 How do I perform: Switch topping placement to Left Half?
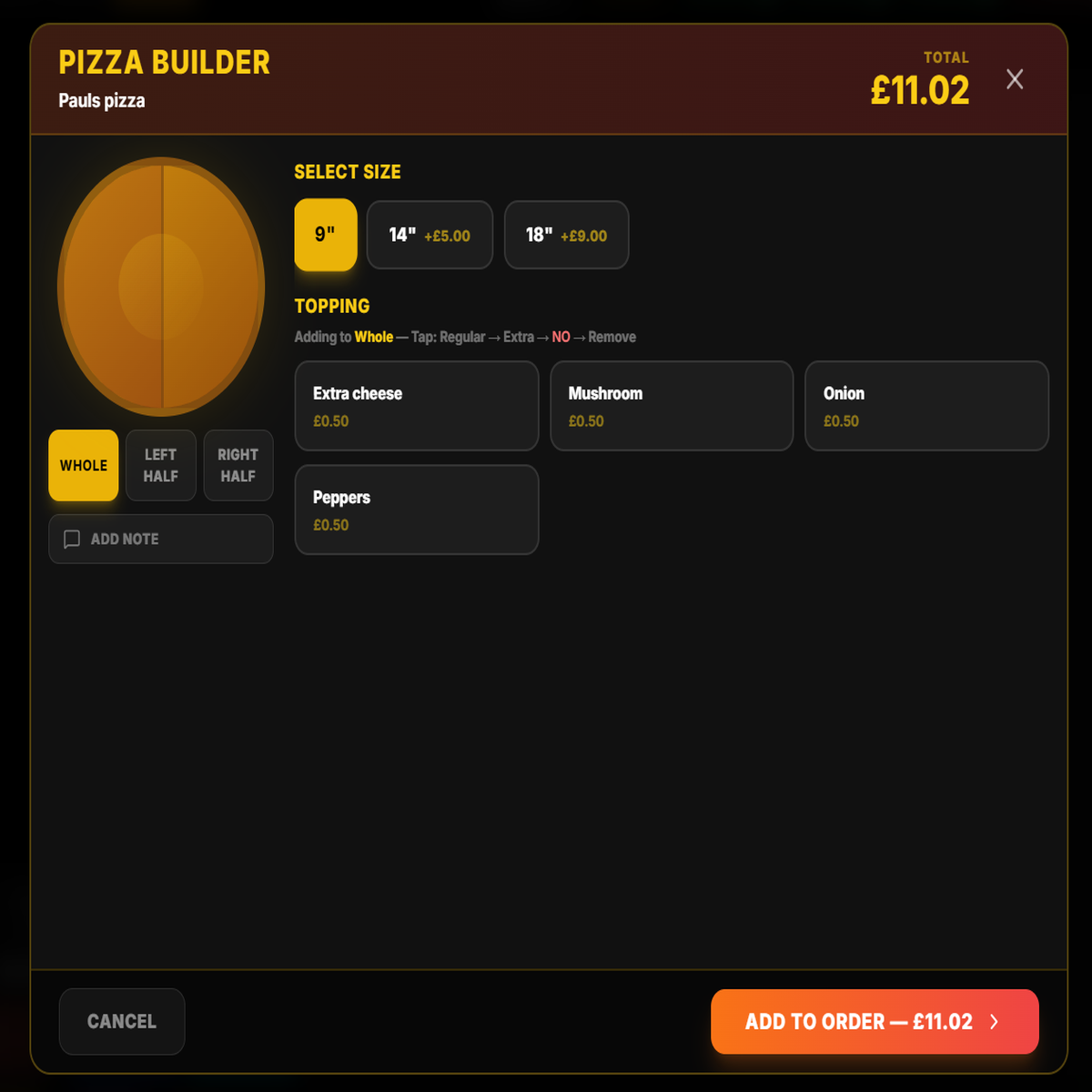point(160,465)
